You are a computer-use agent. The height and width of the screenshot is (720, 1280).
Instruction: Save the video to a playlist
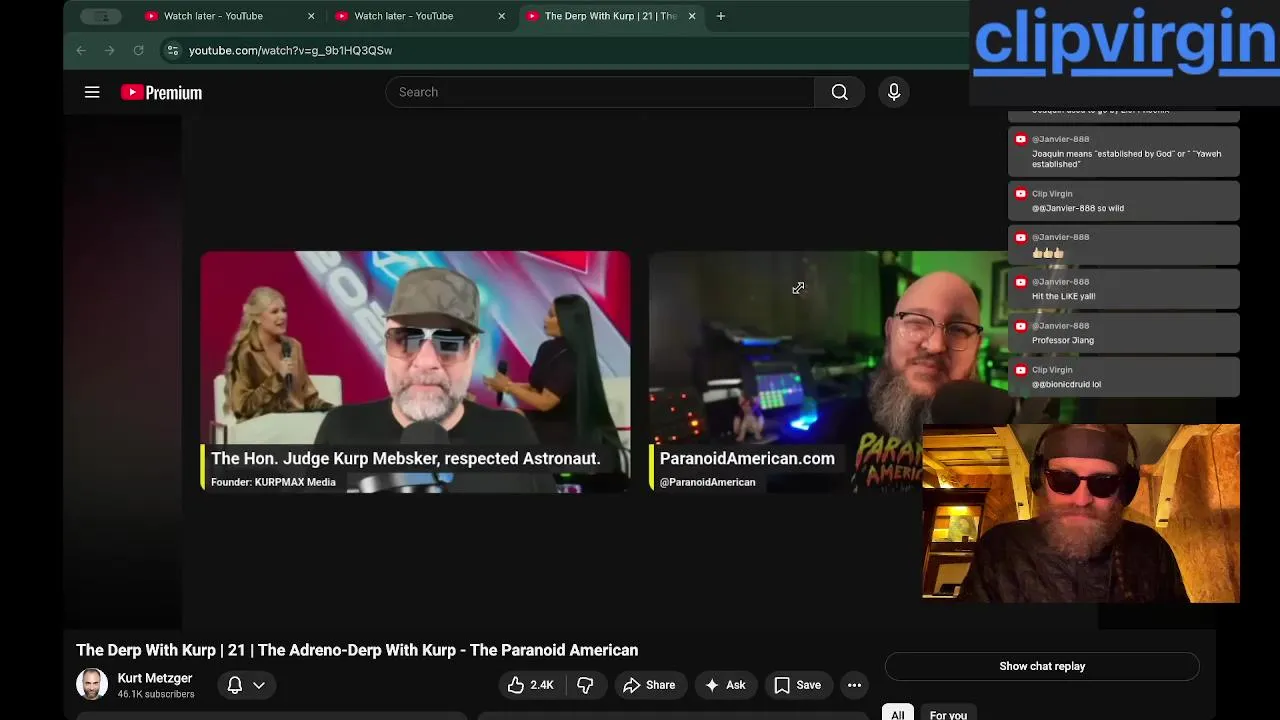click(797, 685)
